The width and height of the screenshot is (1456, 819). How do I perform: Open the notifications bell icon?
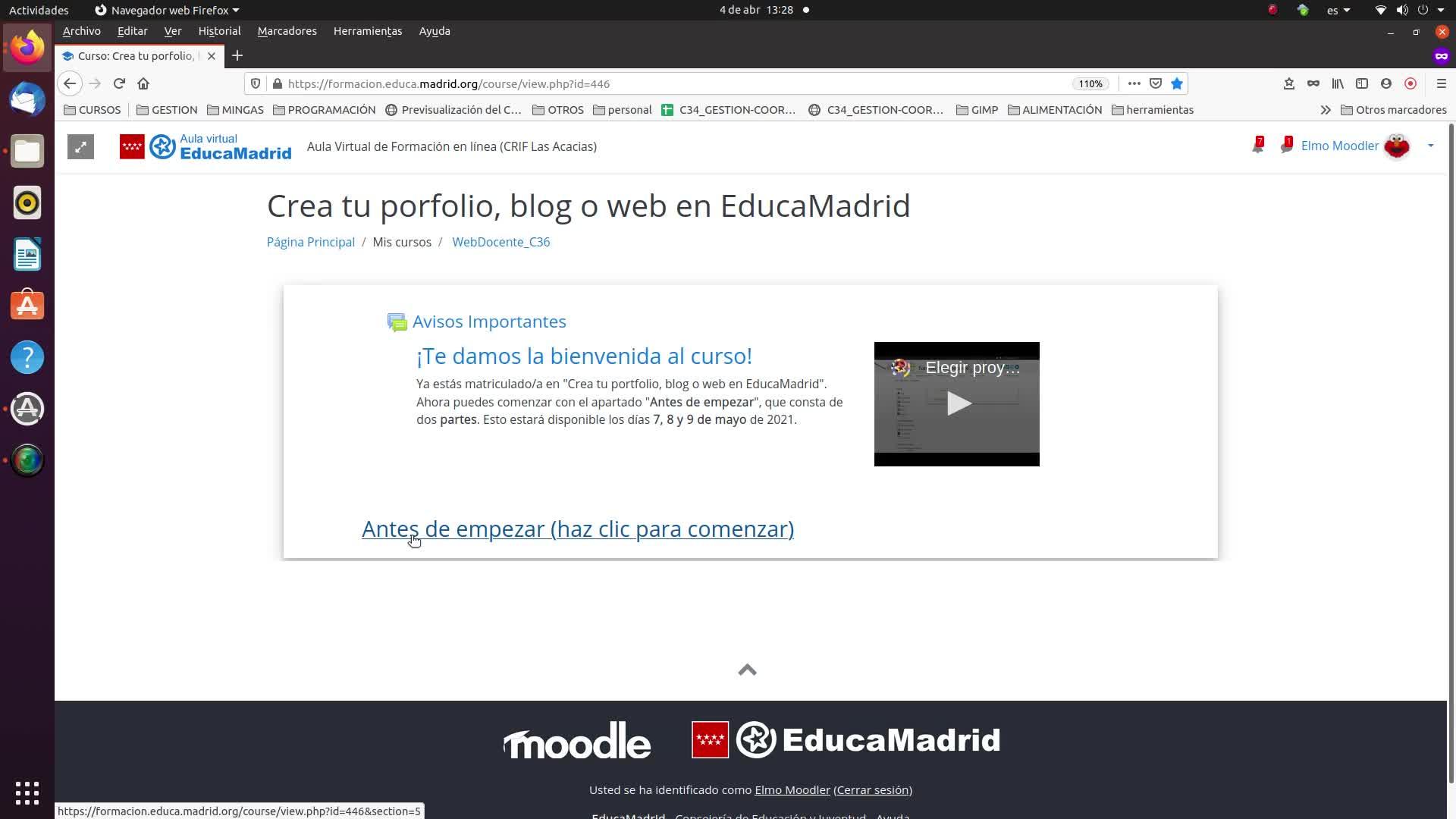(1257, 146)
